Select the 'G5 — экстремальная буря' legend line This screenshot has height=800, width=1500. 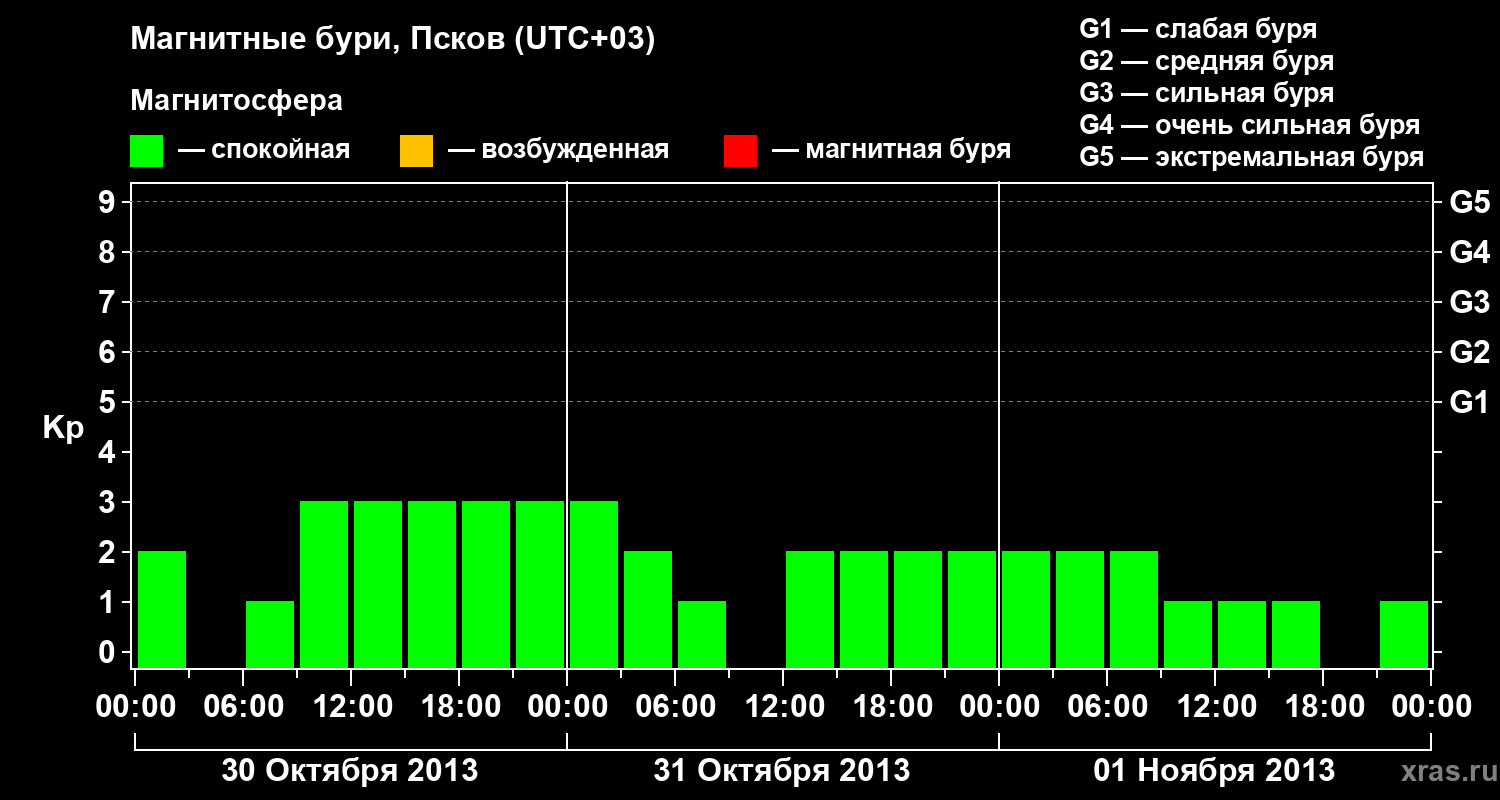pos(1252,157)
